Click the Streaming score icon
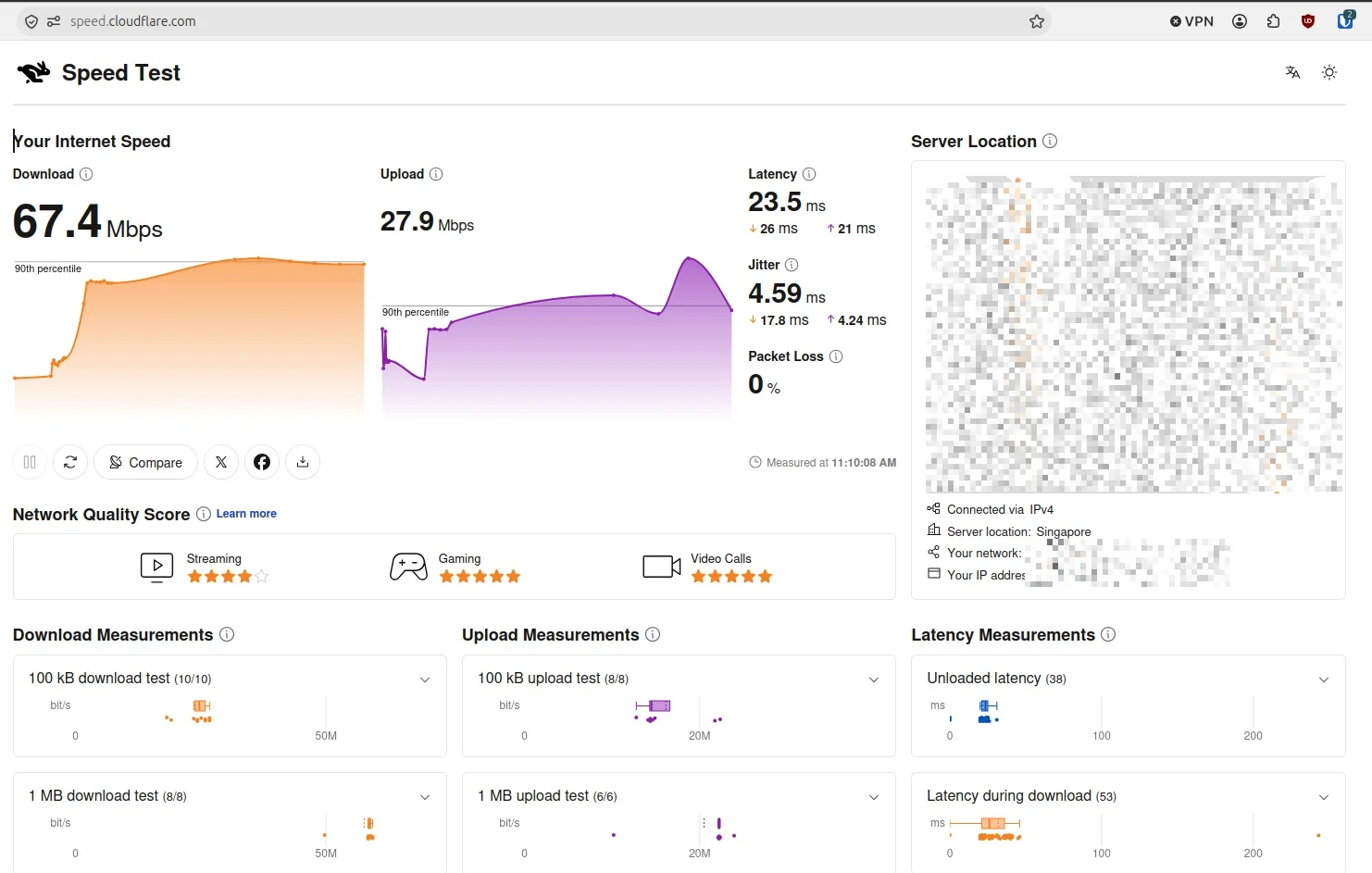 [156, 567]
